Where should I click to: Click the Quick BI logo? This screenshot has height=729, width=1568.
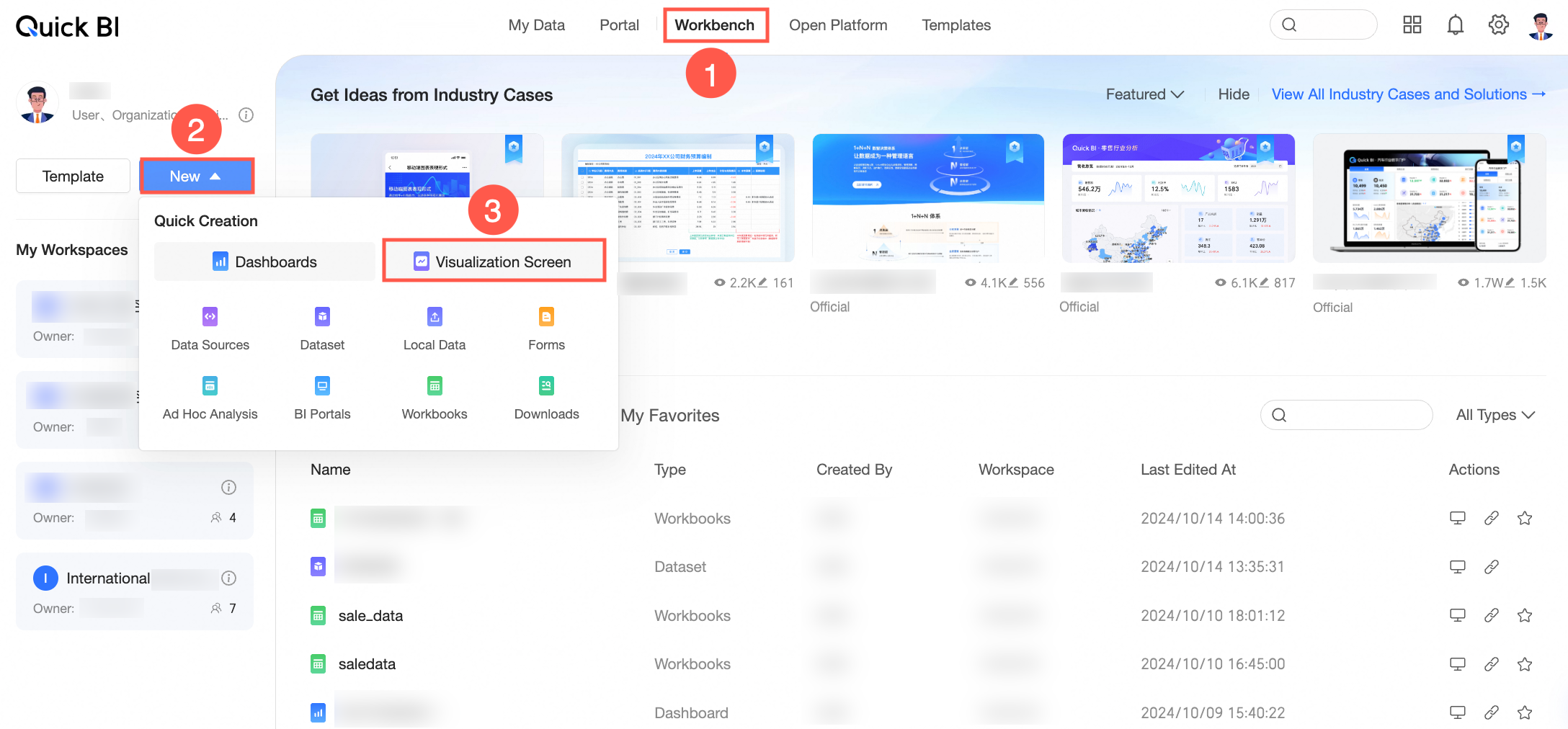[68, 27]
